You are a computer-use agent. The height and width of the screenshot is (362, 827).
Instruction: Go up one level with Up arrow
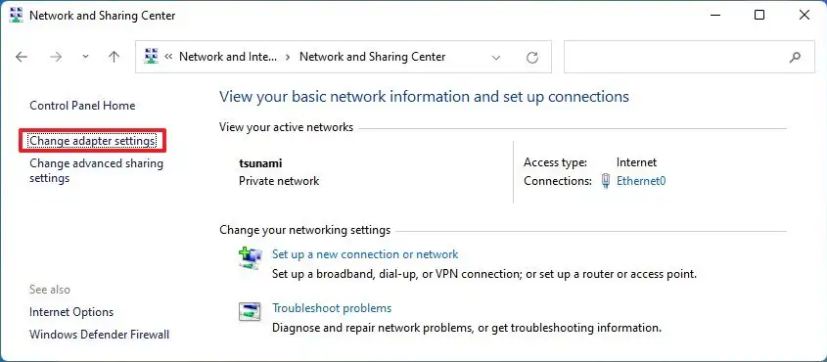click(x=114, y=57)
